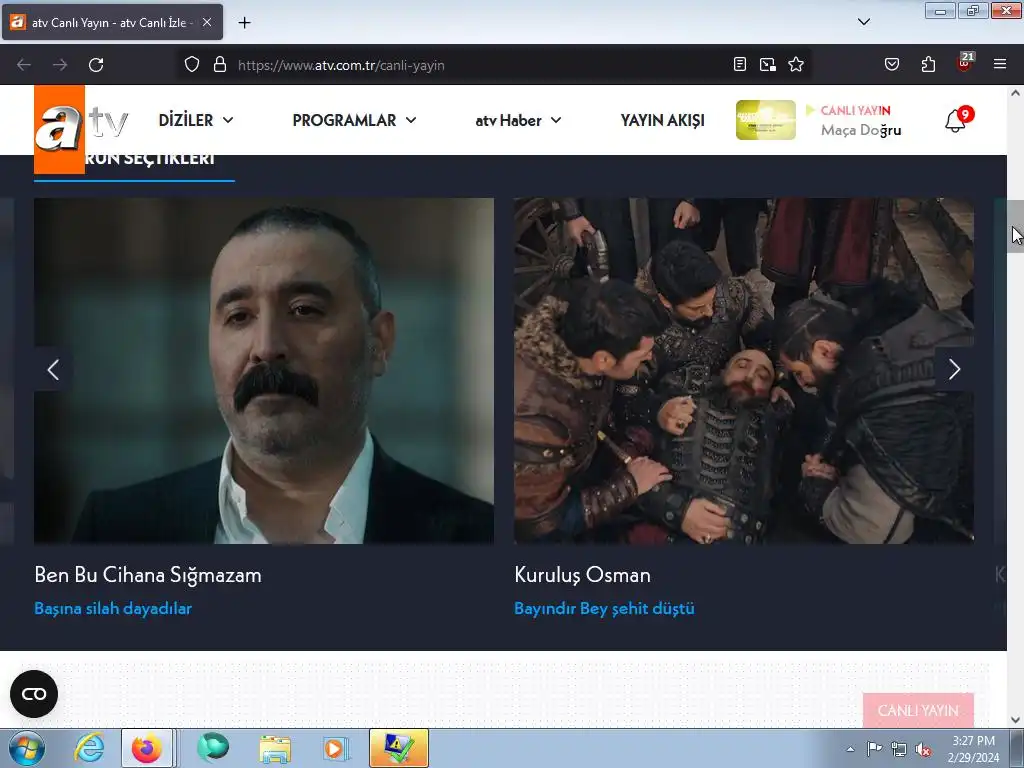Open the clock showing 3:27 PM

coord(973,749)
